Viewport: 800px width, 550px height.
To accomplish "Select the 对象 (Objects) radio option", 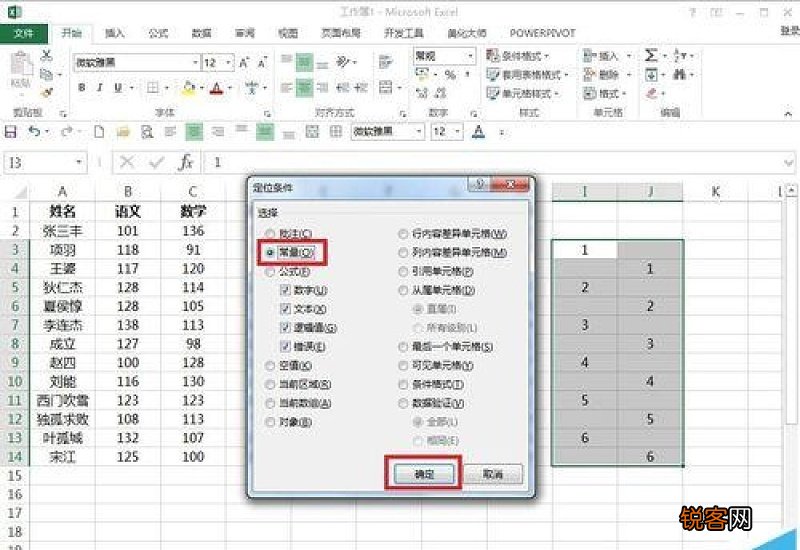I will (x=288, y=422).
